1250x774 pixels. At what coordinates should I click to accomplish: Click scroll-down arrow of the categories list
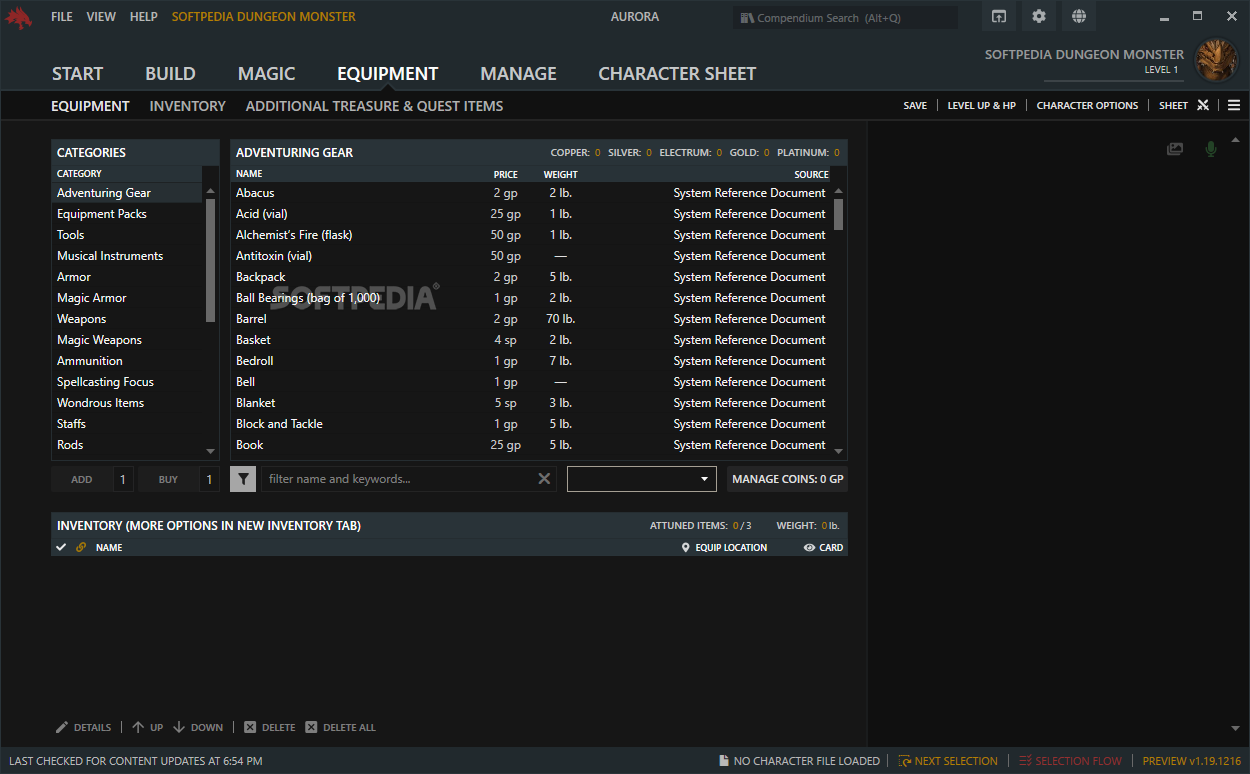point(210,451)
